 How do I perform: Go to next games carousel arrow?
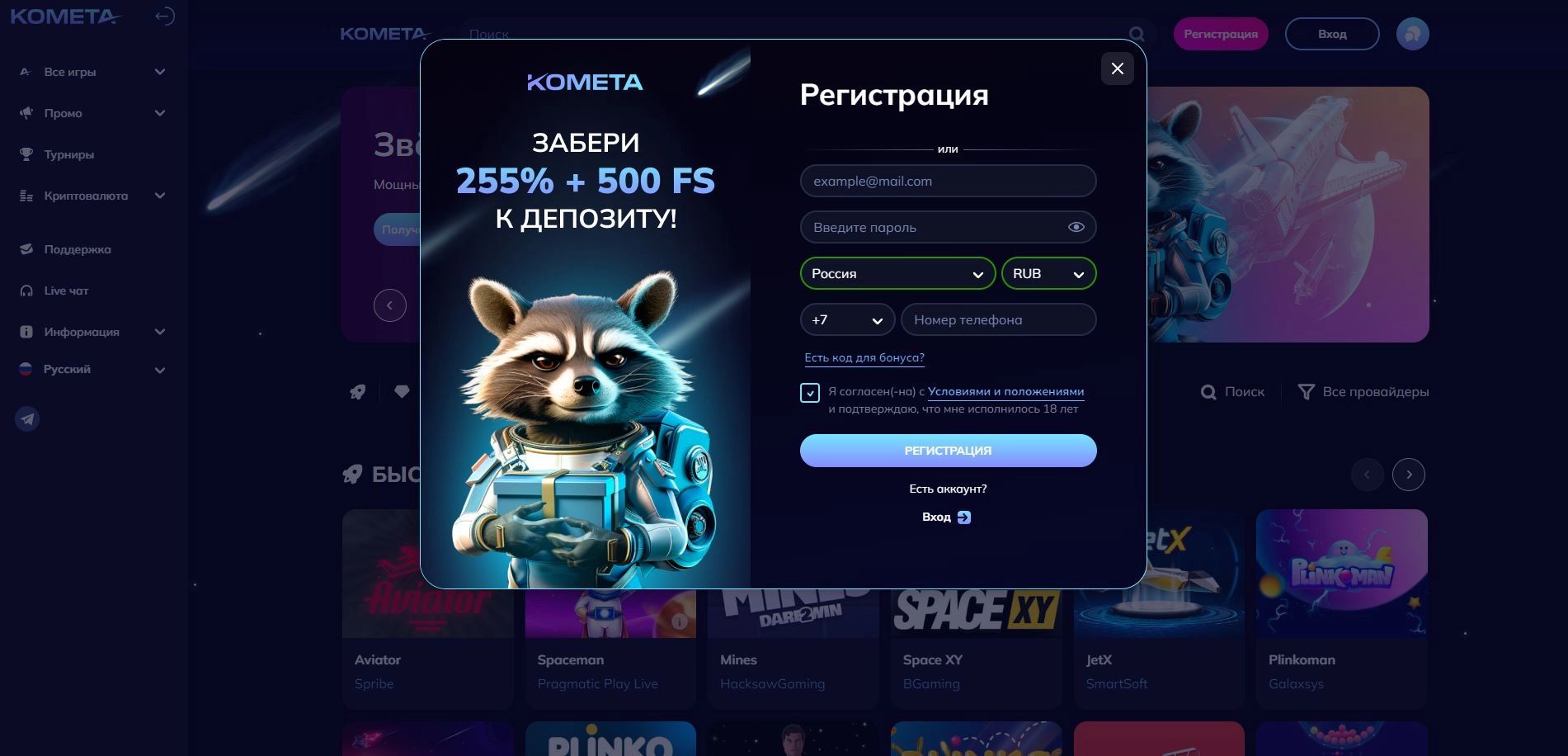coord(1409,475)
